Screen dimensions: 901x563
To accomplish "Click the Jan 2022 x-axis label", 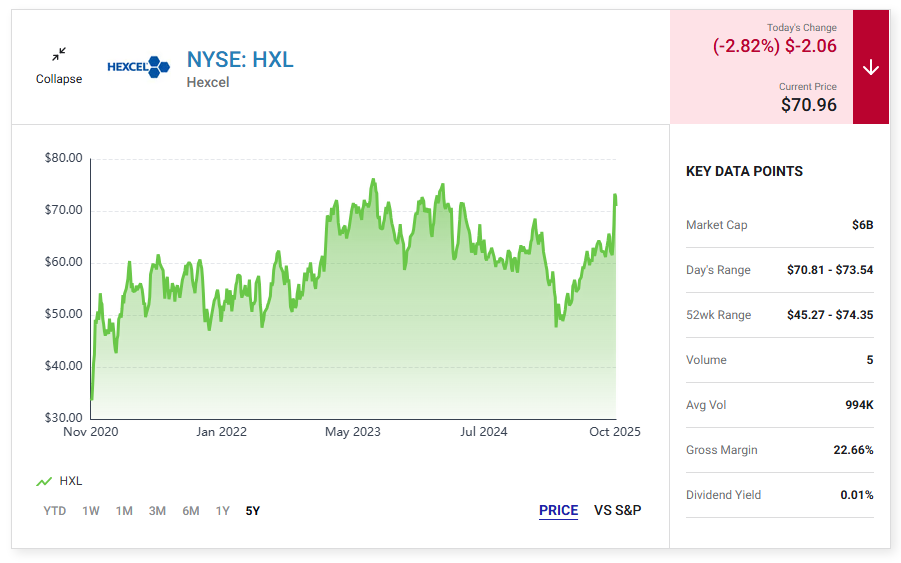I will click(x=221, y=432).
